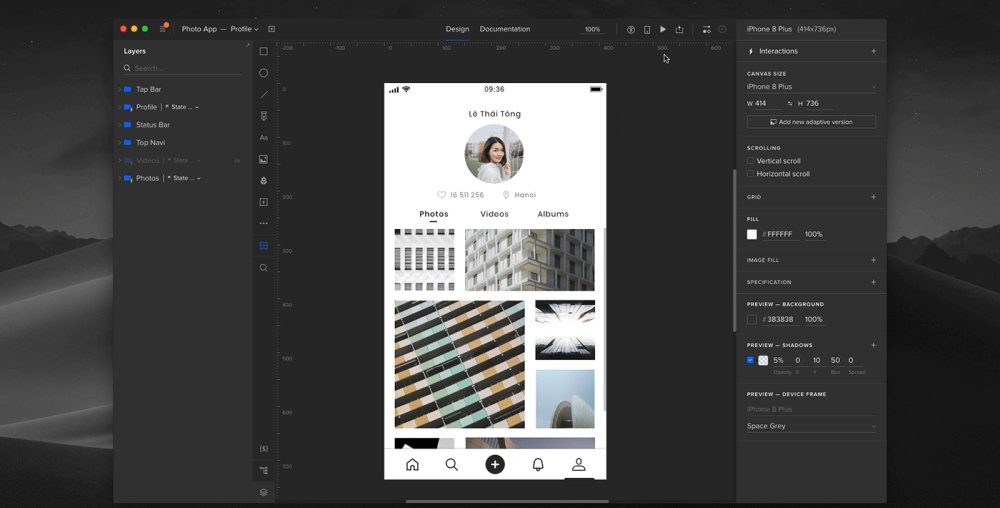Open more tools (three dots) in toolbar

263,224
